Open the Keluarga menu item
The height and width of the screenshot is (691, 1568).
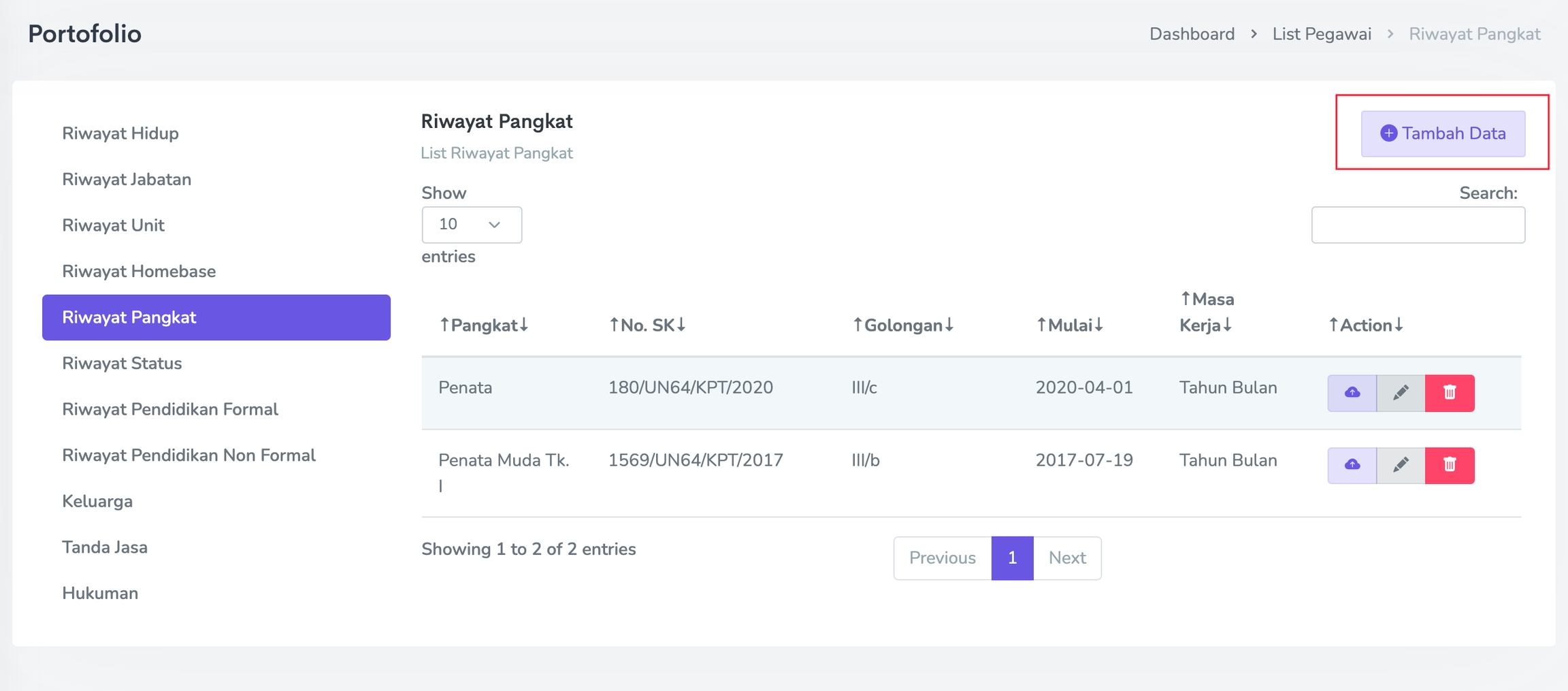pos(97,502)
